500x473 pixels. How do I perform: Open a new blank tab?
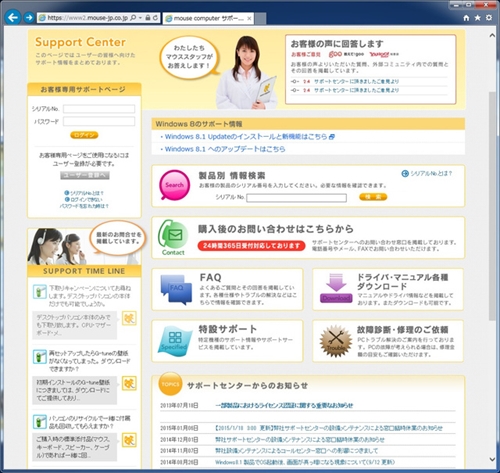click(260, 18)
